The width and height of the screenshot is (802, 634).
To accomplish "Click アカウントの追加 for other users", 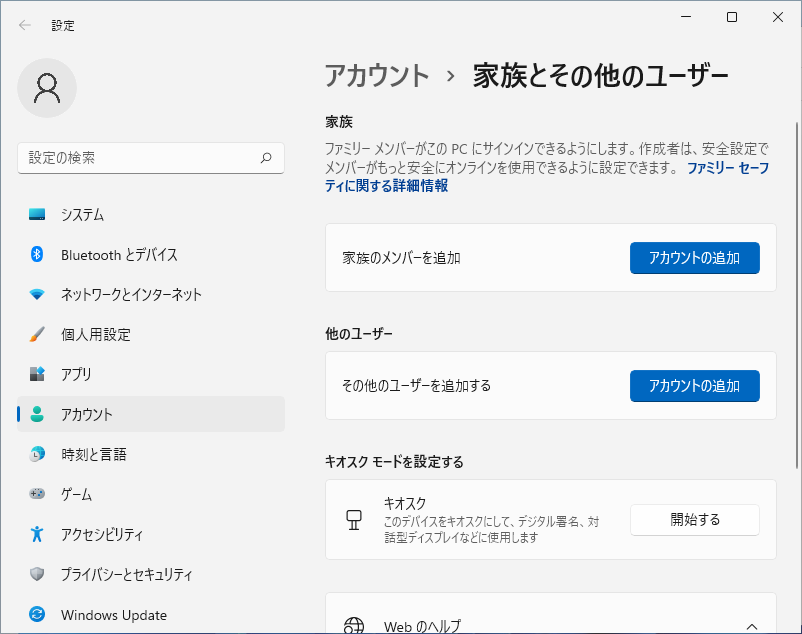I will coord(695,386).
